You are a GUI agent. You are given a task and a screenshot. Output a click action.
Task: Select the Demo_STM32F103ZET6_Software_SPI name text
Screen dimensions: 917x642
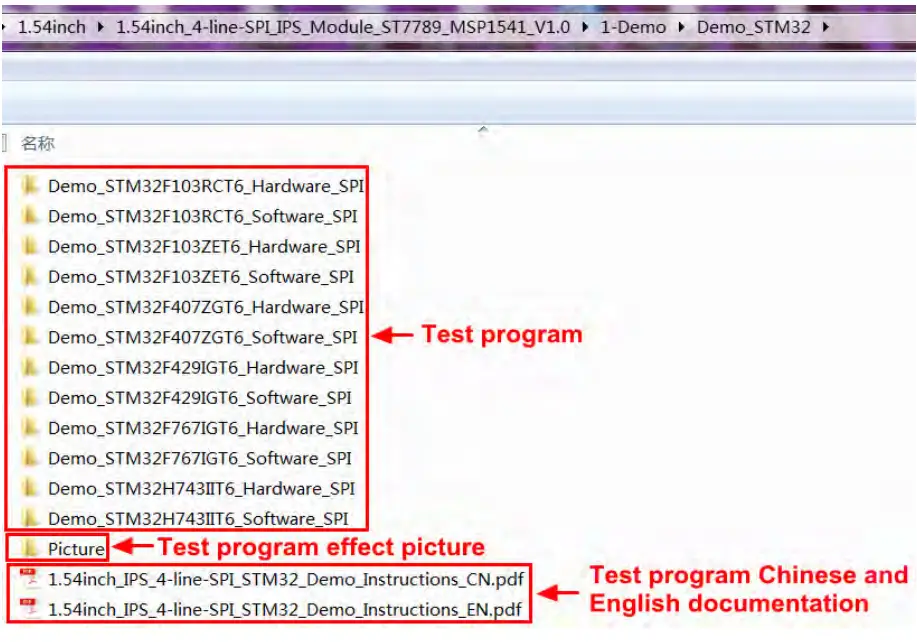(x=201, y=277)
